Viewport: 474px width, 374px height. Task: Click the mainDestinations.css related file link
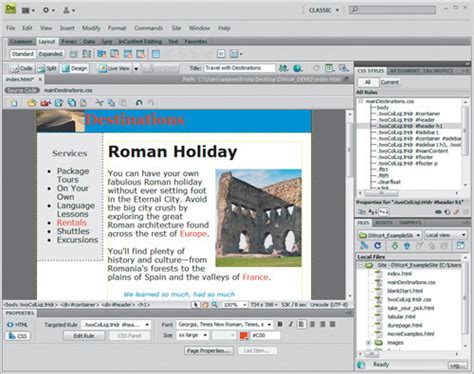pos(68,90)
